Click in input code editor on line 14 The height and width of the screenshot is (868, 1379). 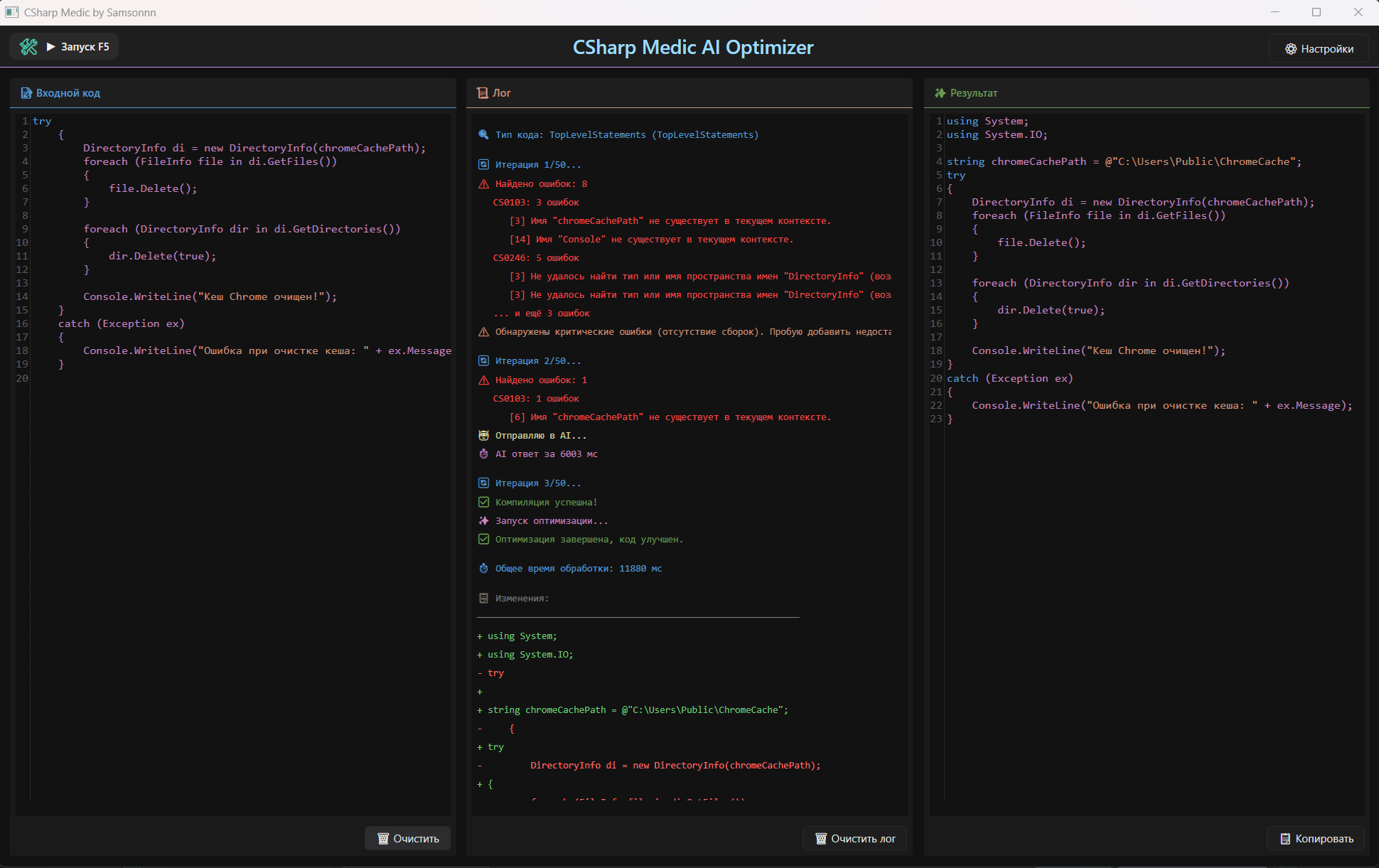[210, 296]
